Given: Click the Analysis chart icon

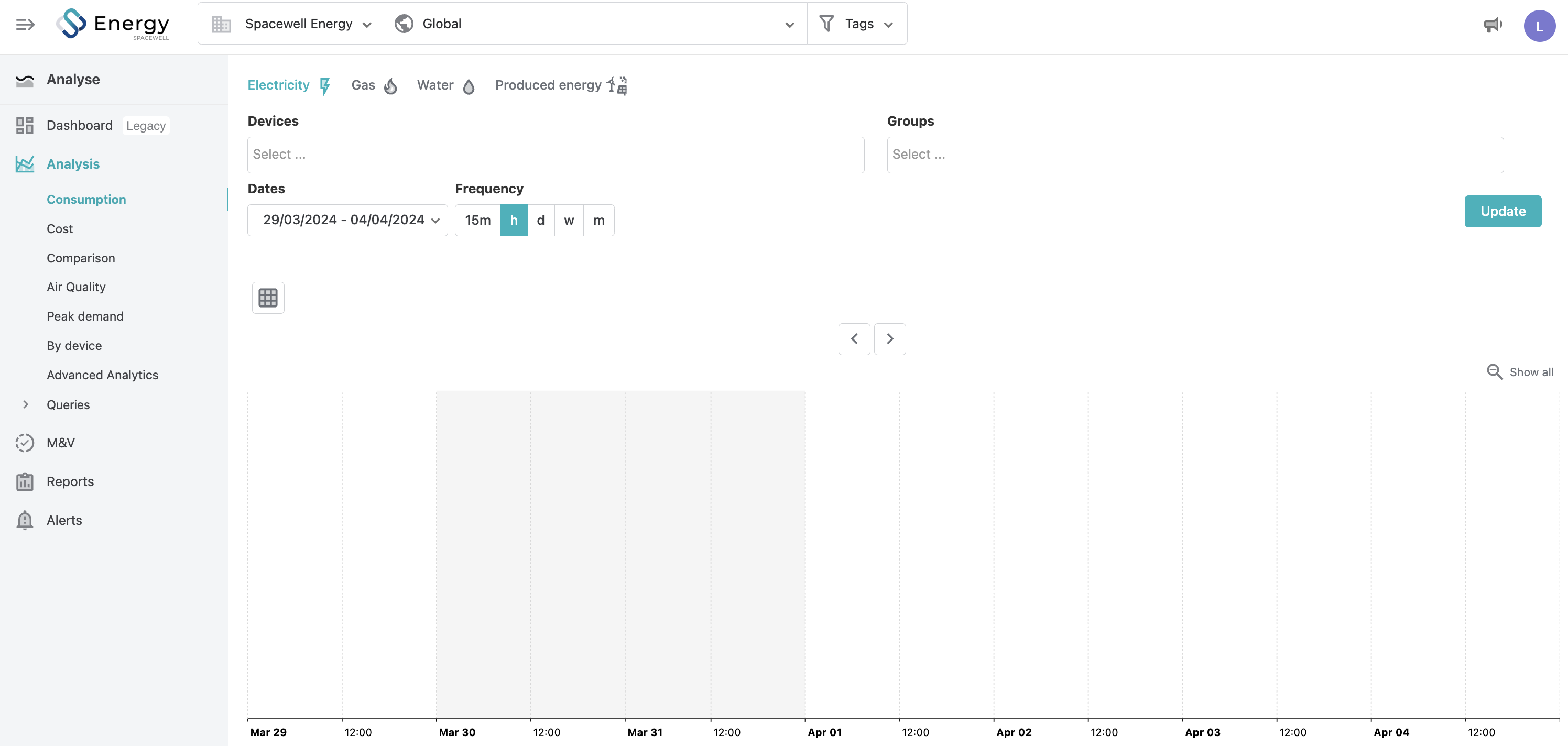Looking at the screenshot, I should [25, 164].
